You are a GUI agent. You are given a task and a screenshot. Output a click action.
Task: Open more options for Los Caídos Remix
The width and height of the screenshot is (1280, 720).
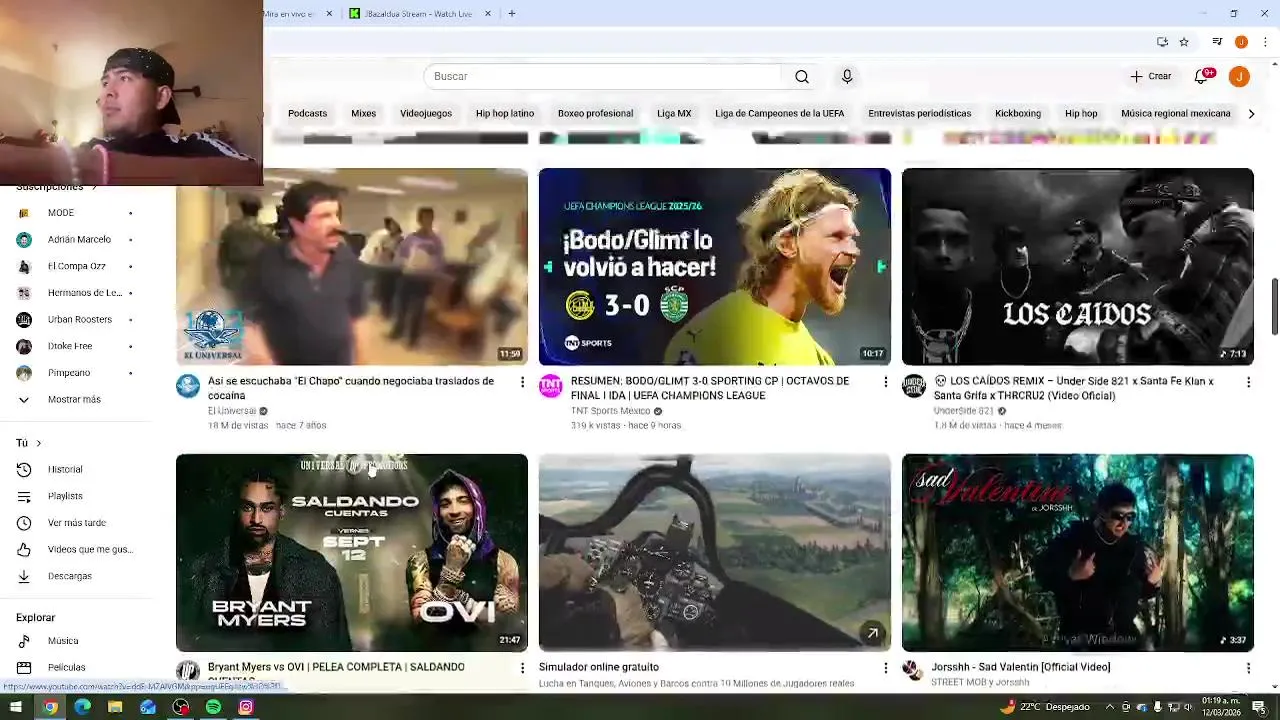pos(1248,382)
